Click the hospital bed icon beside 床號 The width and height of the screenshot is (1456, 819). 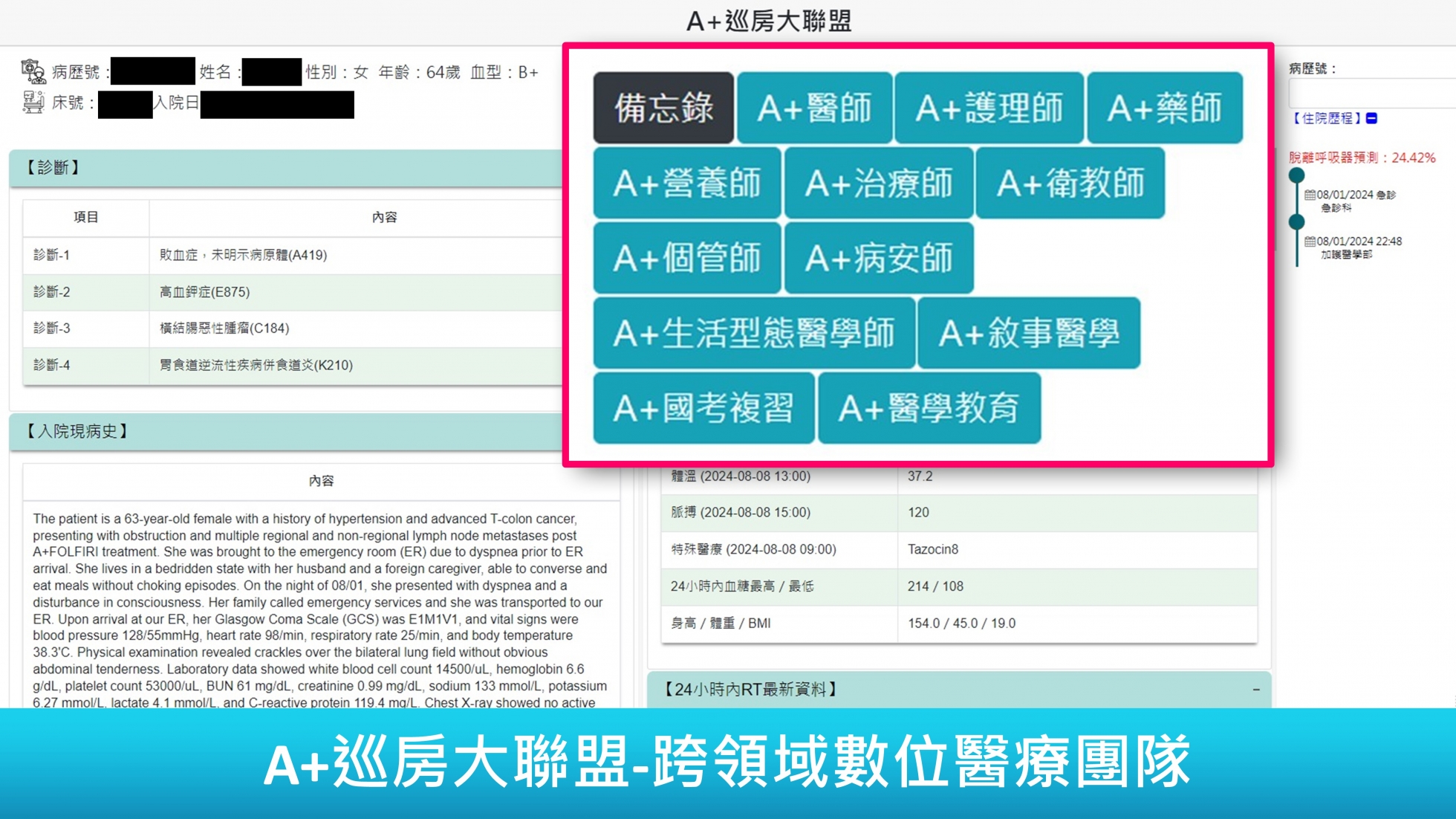point(33,102)
